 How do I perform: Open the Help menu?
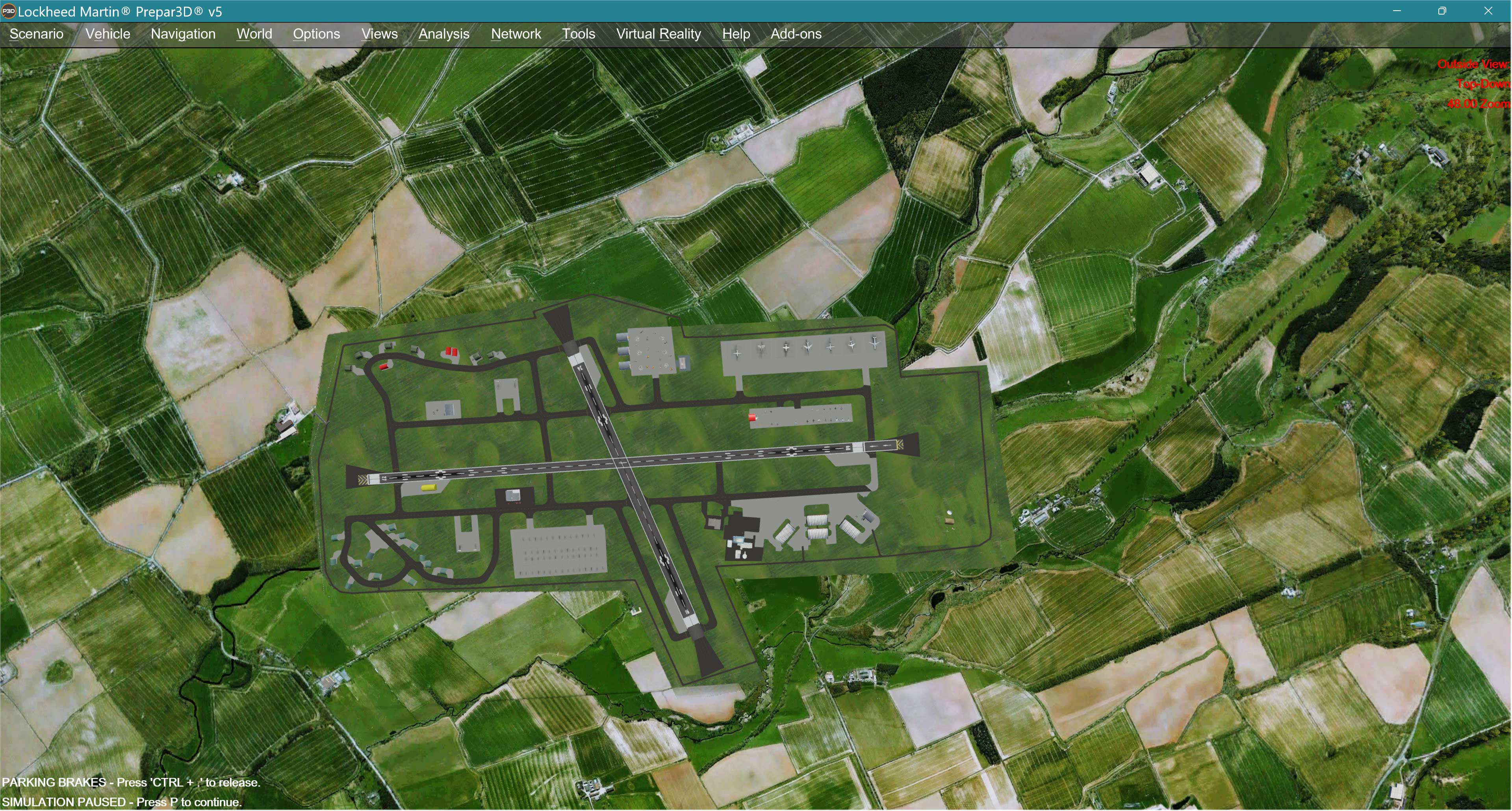(x=736, y=34)
